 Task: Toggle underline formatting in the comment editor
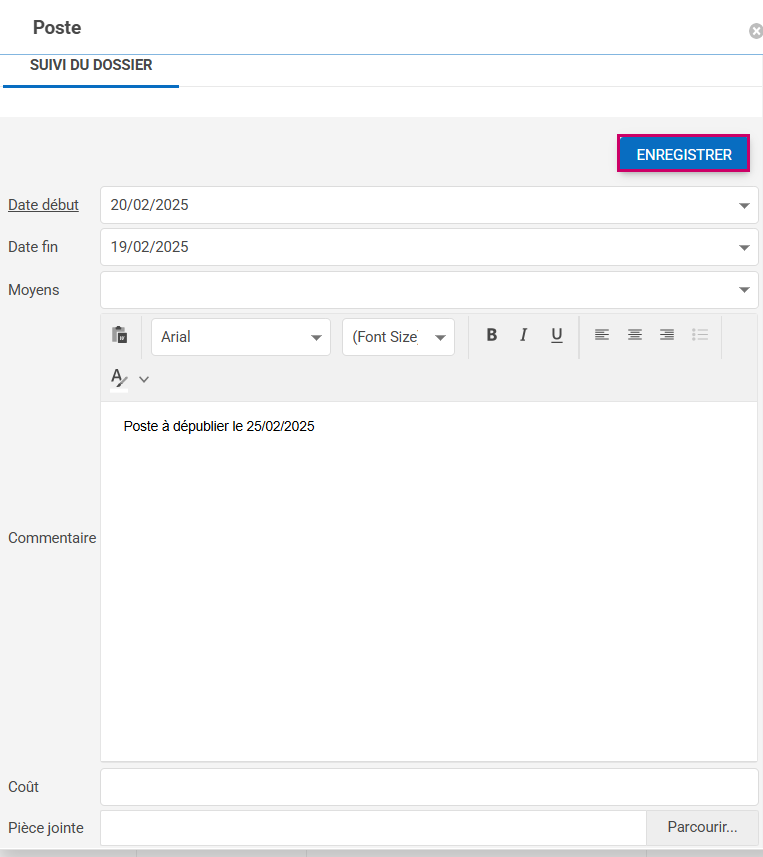556,336
